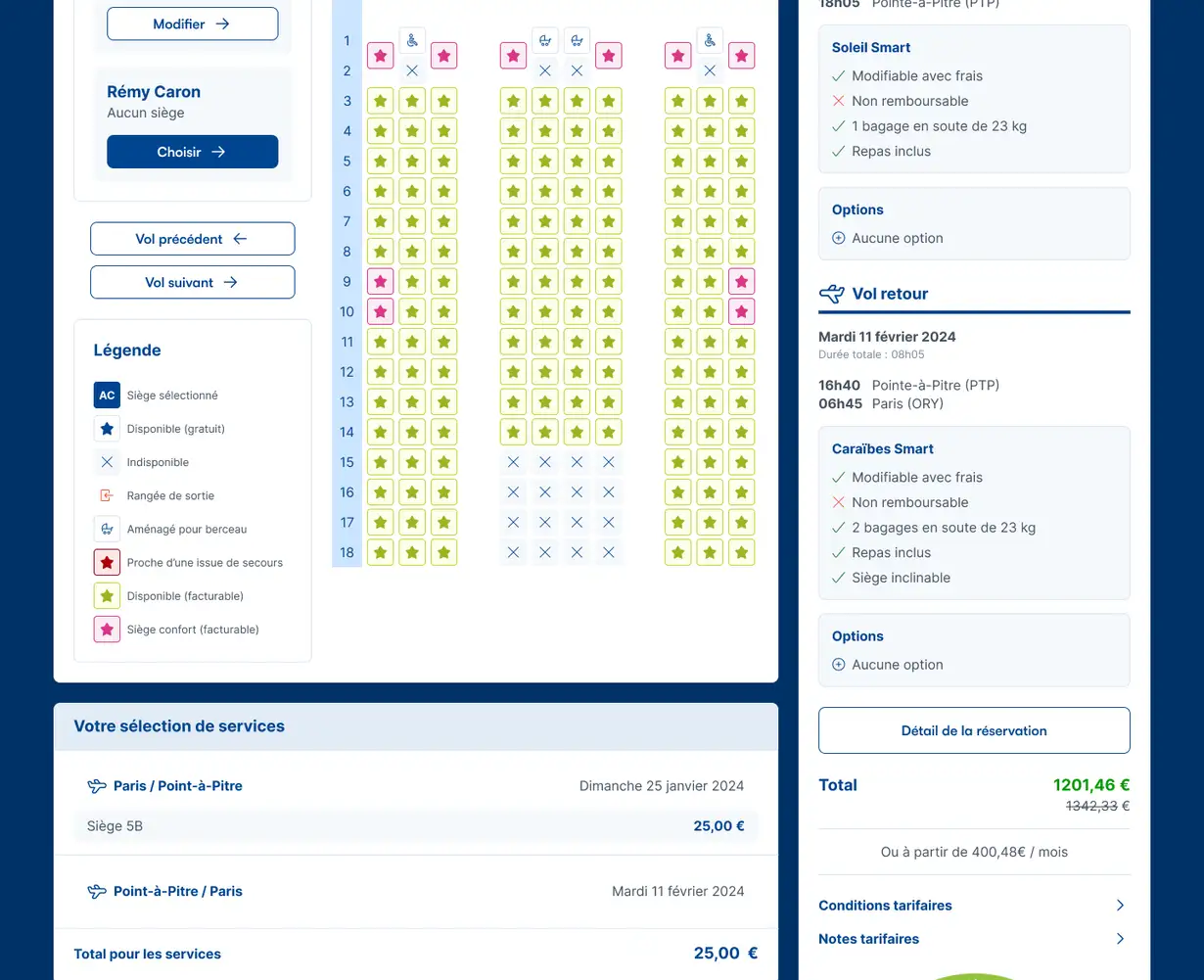
Task: Click the wheelchair icon above the right seat block
Action: coord(710,40)
